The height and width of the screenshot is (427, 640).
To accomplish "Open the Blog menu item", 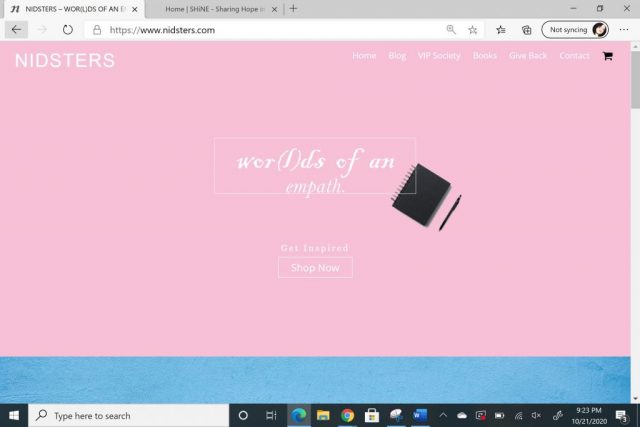I will click(x=397, y=56).
